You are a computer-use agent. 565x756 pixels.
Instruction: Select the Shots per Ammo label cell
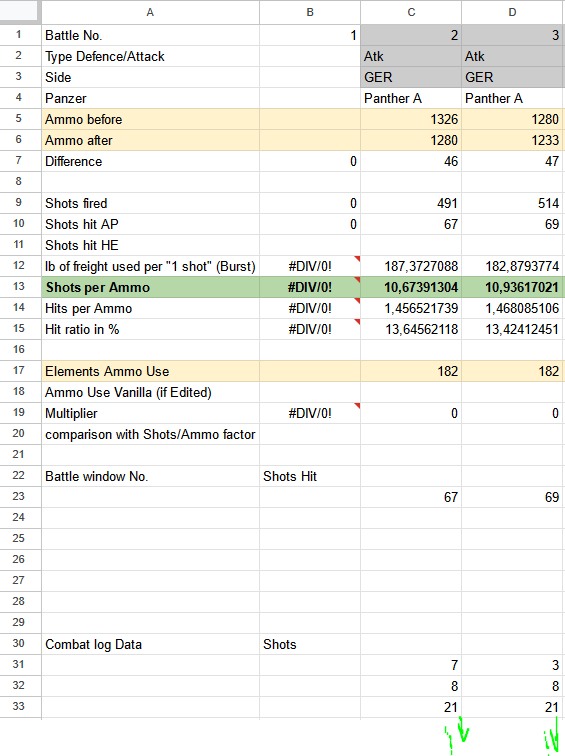point(150,287)
